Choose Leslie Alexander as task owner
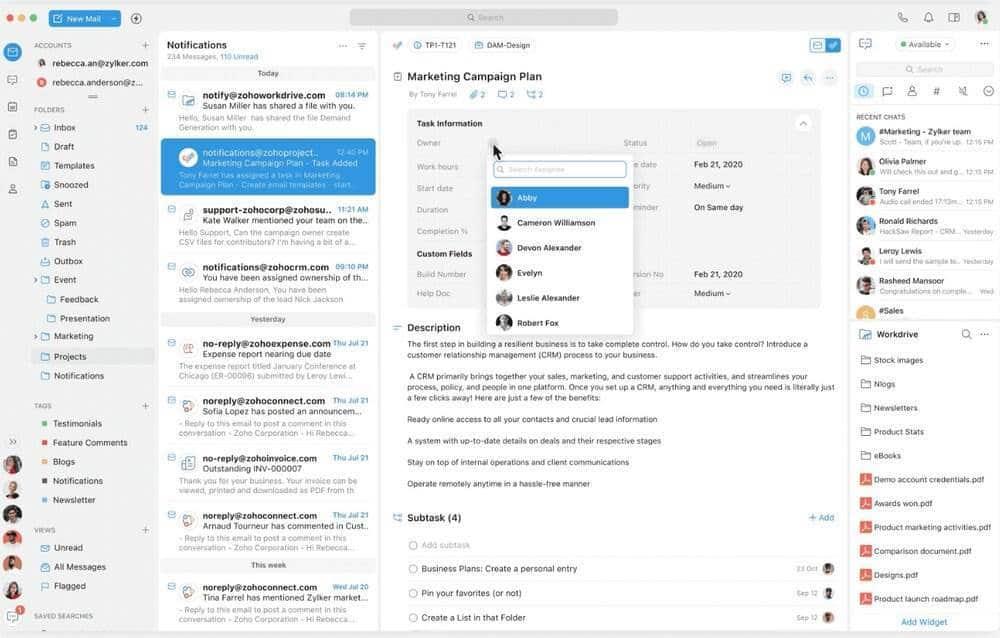Viewport: 1000px width, 638px height. pos(548,298)
